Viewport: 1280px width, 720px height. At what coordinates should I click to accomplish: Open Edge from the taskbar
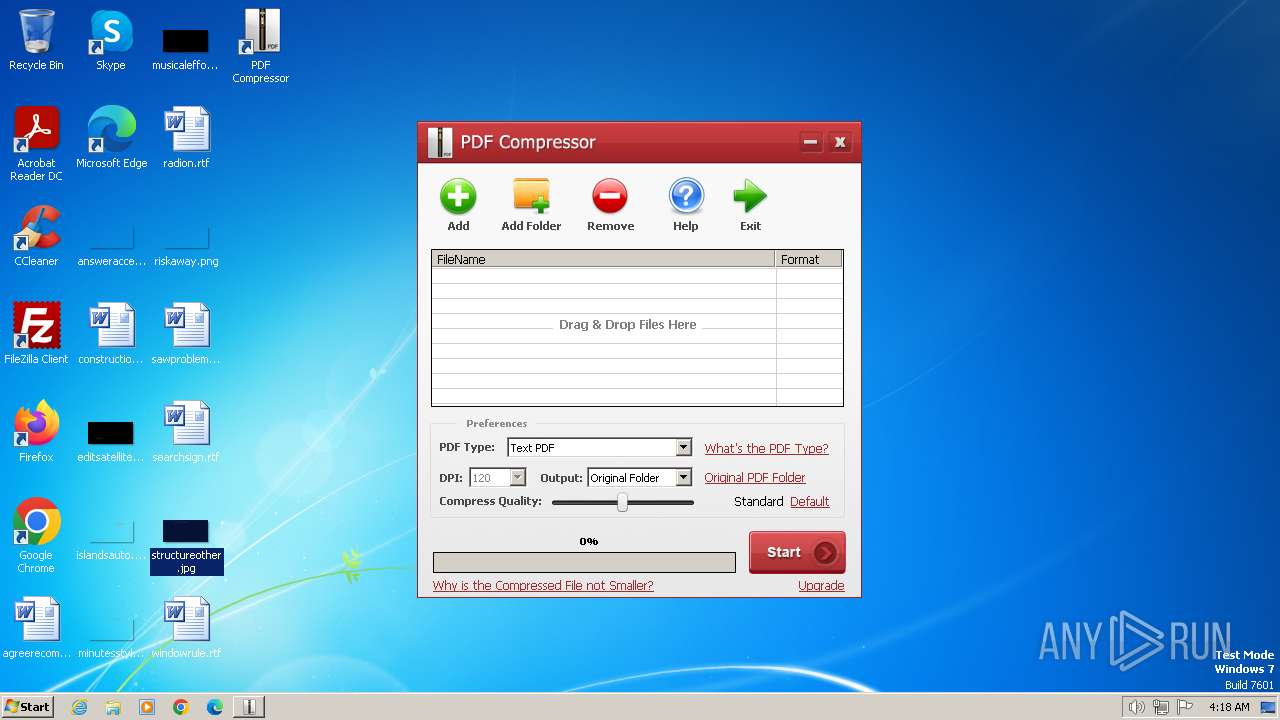coord(215,707)
